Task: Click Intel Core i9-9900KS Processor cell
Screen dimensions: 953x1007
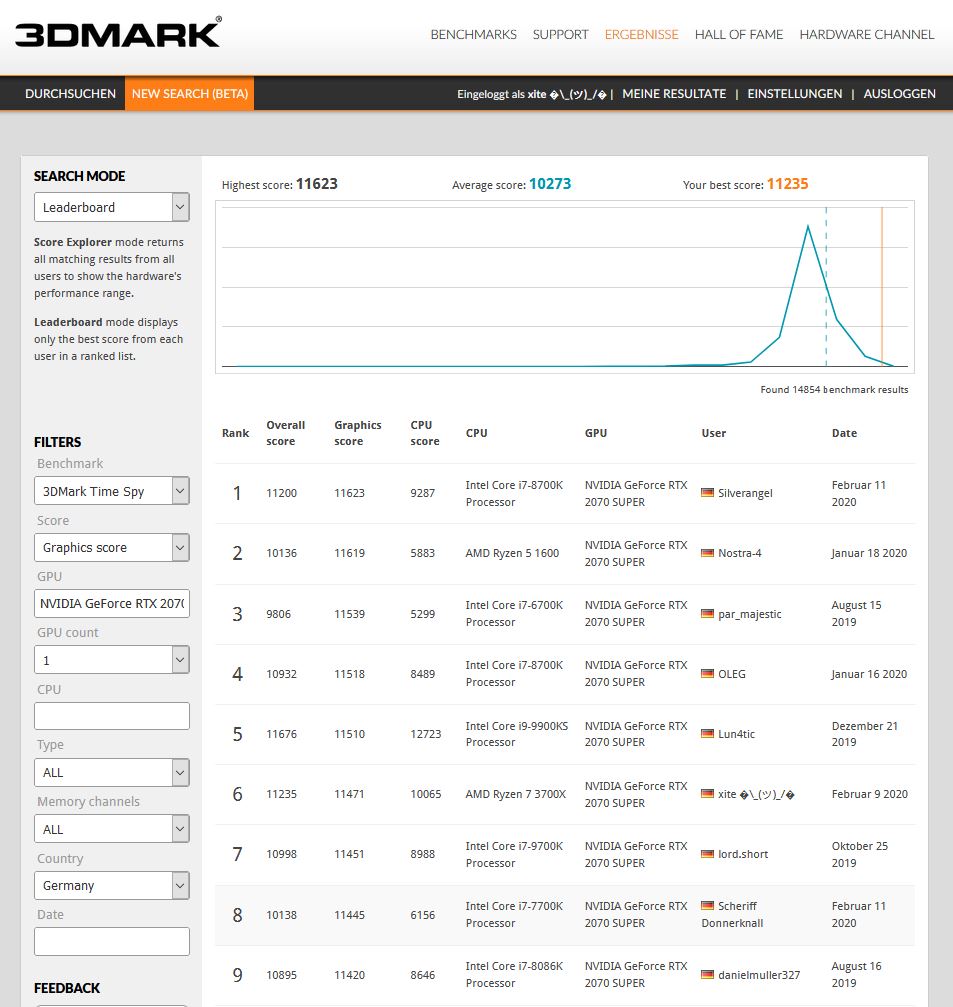Action: [516, 734]
